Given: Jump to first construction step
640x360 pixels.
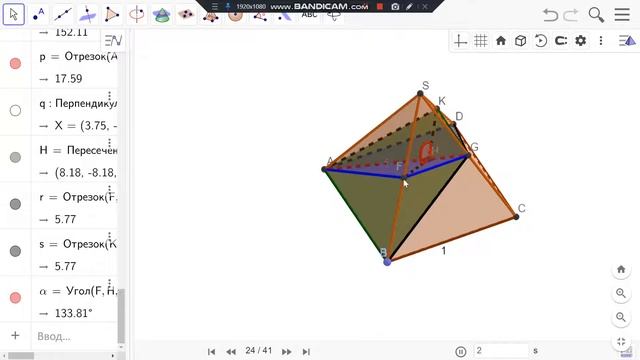Looking at the screenshot, I should point(211,352).
